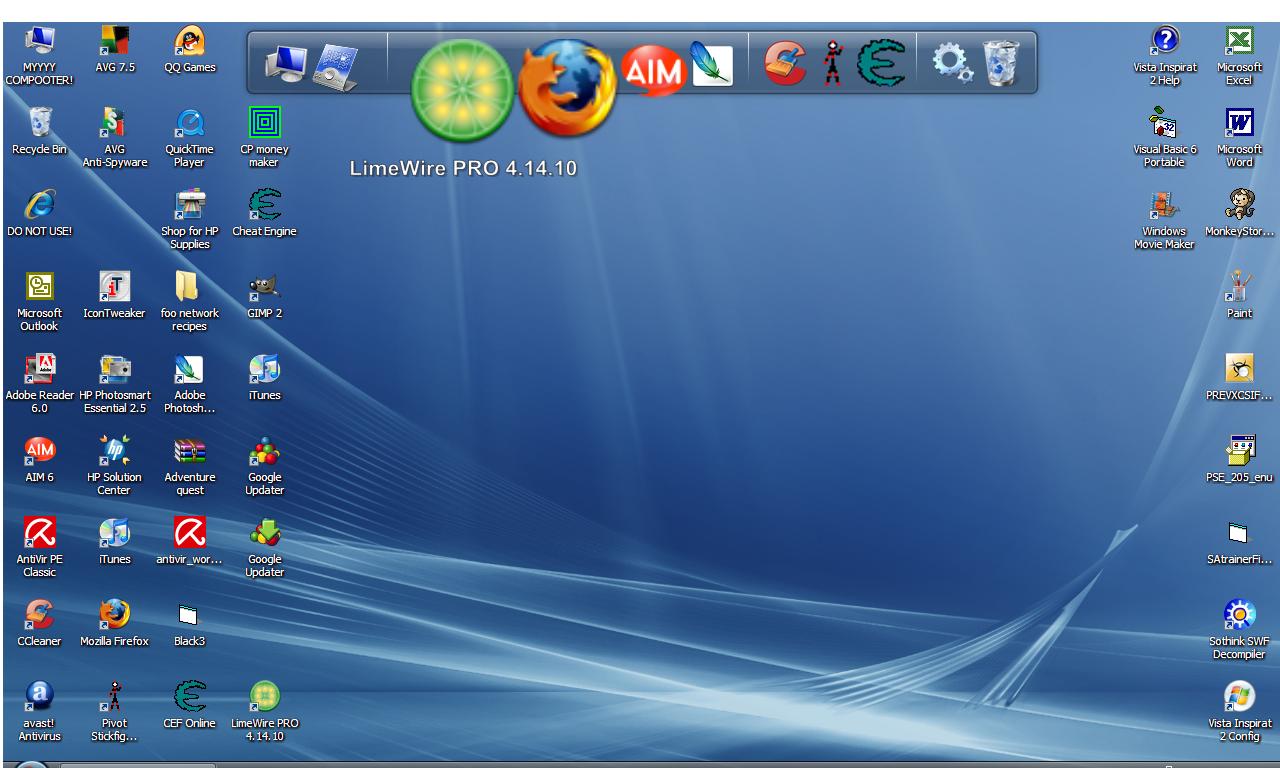This screenshot has height=768, width=1280.
Task: Open the recycle bin icon in the dock
Action: [x=1000, y=63]
